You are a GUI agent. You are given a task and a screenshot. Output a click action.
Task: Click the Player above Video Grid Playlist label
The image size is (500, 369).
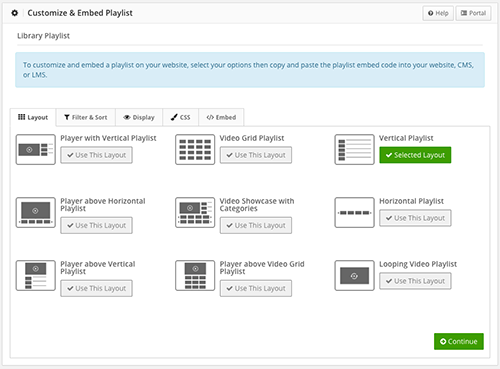[262, 268]
